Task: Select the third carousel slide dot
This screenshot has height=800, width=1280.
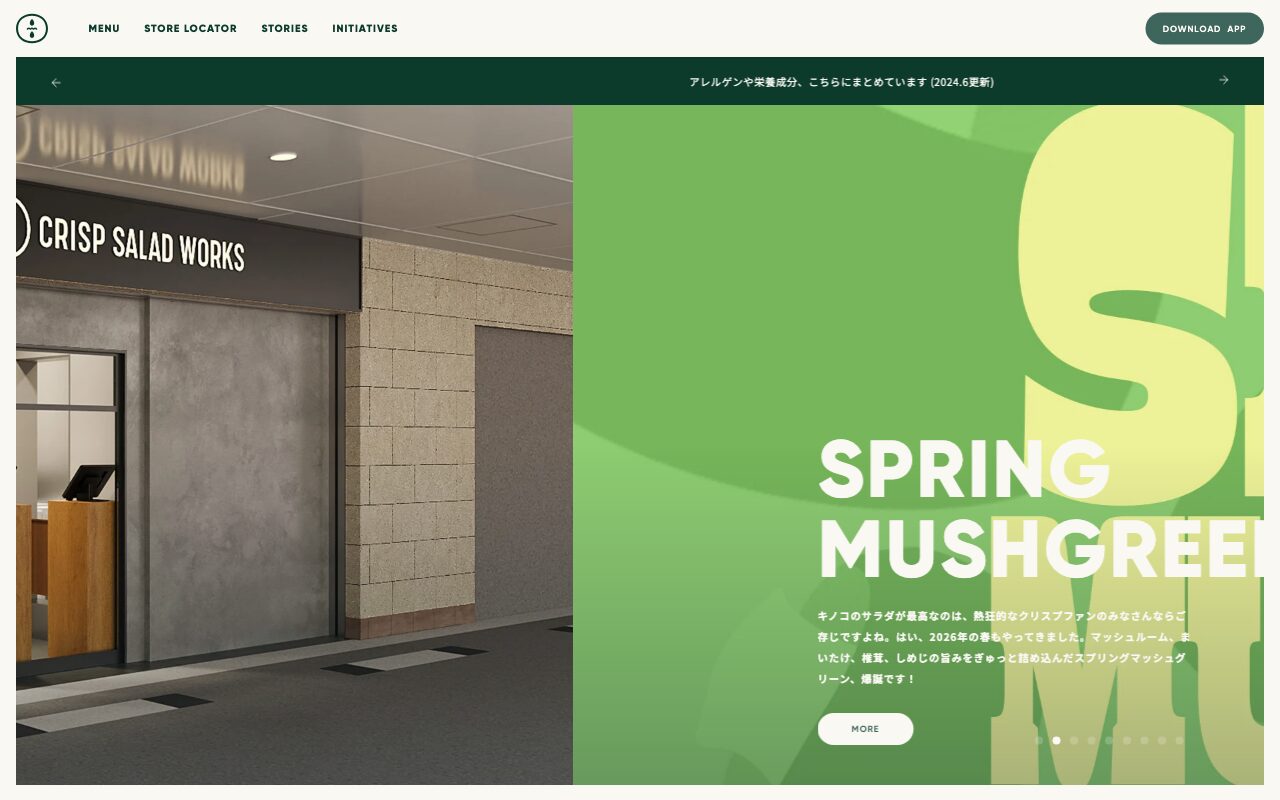Action: 1074,741
